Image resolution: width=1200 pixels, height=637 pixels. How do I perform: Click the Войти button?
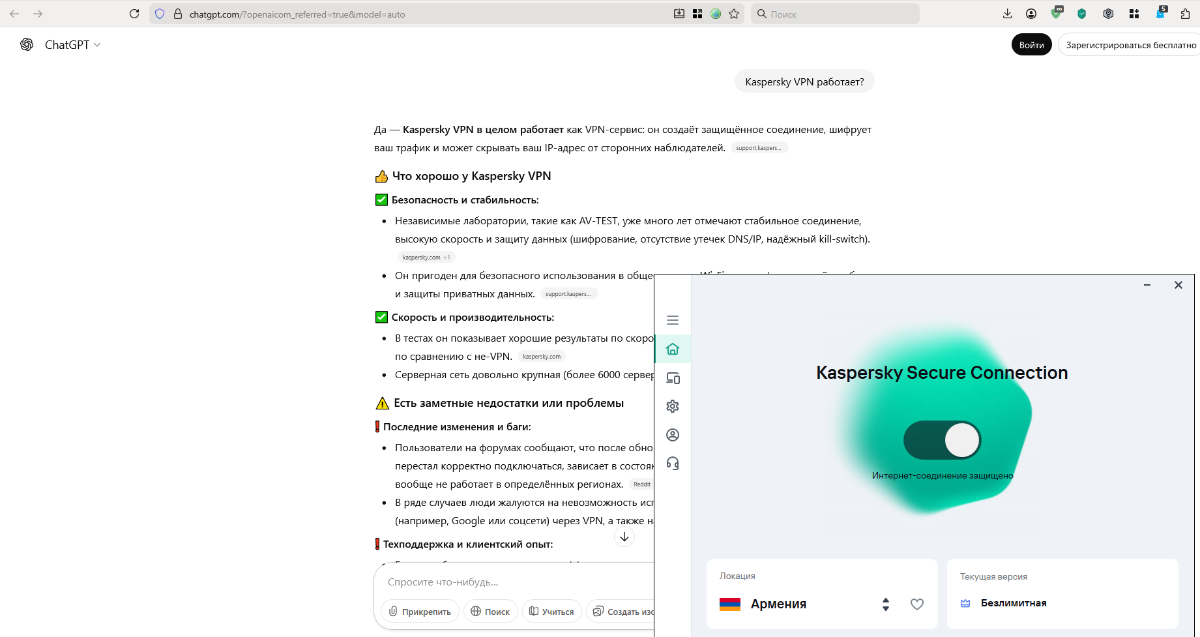click(x=1031, y=45)
